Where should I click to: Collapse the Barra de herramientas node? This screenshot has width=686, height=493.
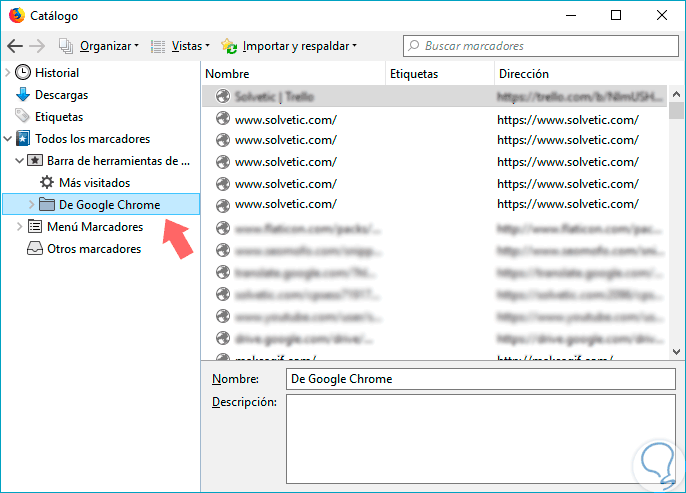19,161
